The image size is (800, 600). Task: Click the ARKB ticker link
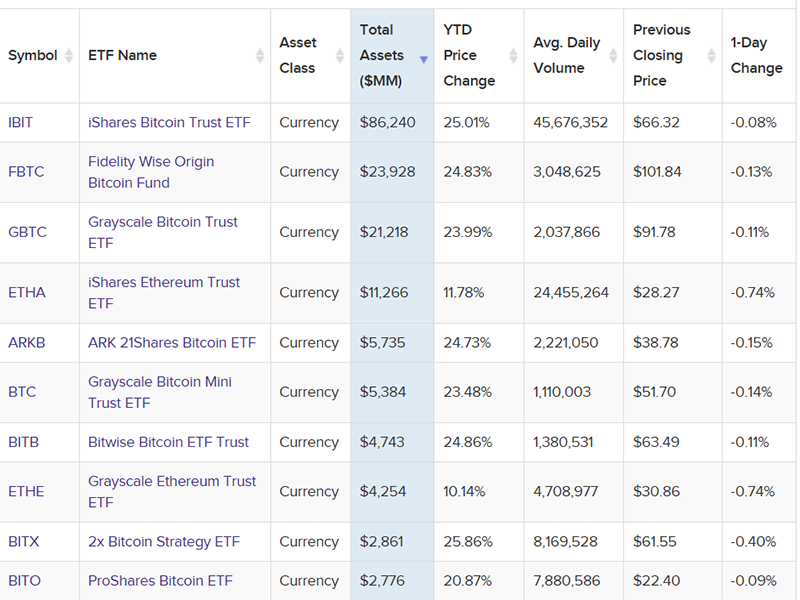[27, 342]
